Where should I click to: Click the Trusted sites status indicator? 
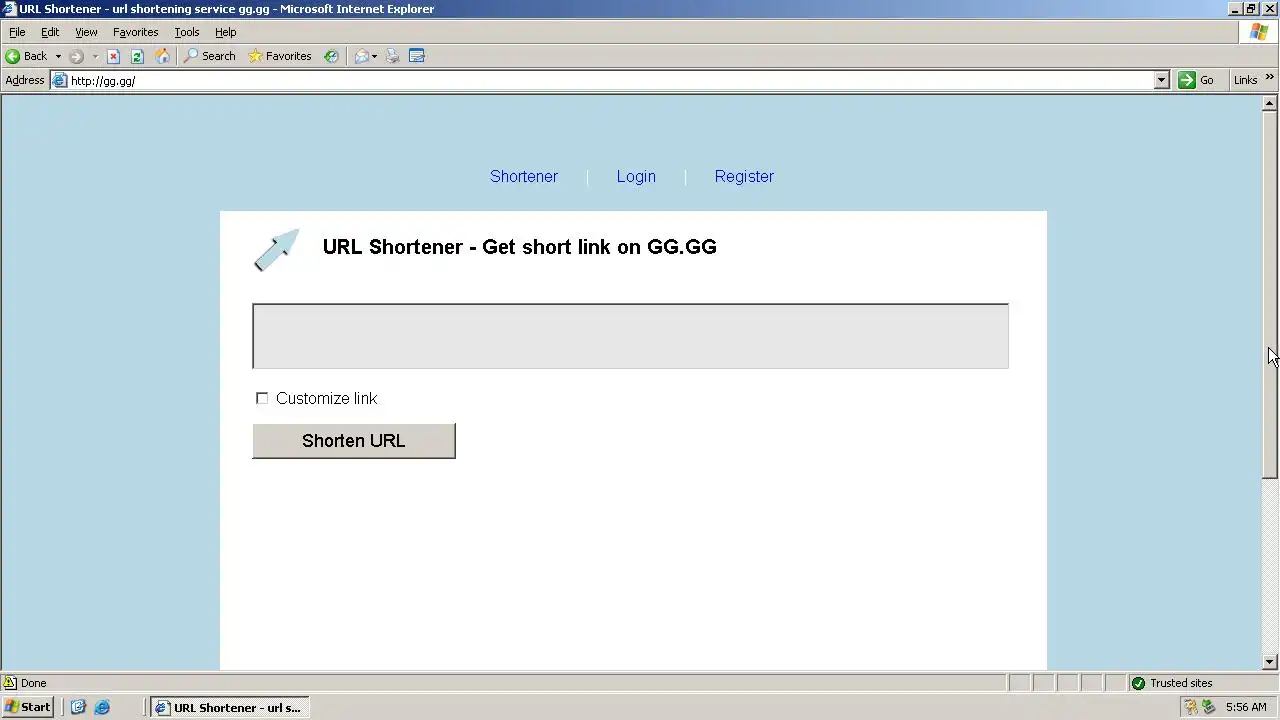(1171, 683)
